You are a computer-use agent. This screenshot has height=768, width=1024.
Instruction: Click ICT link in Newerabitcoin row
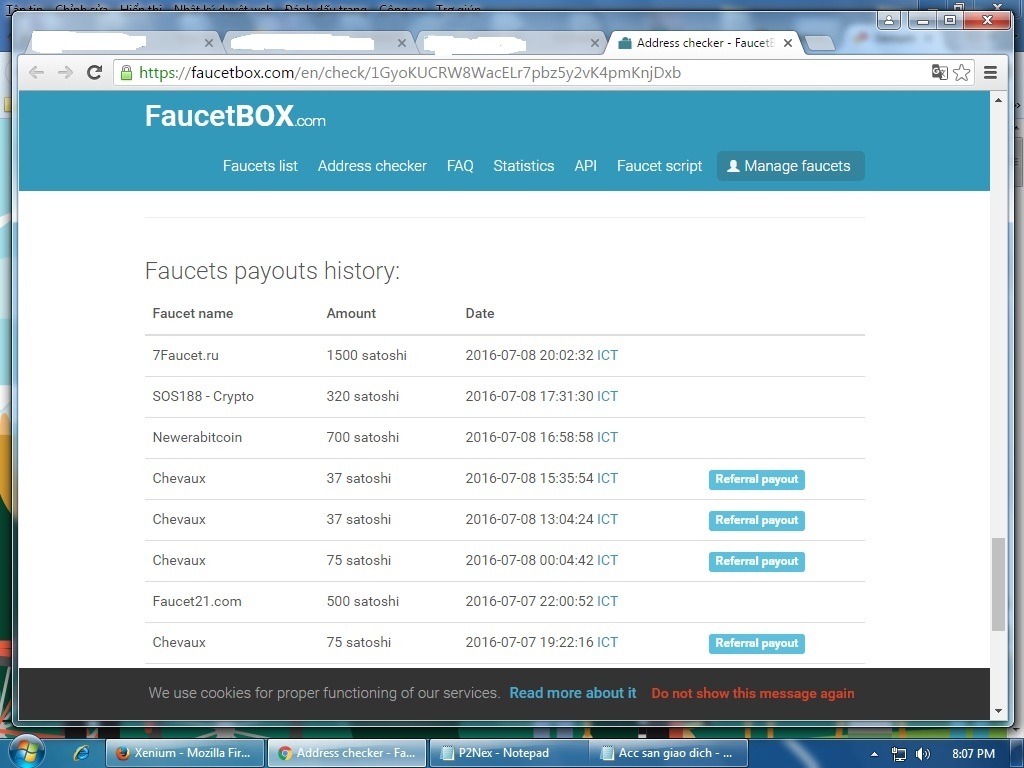click(607, 438)
